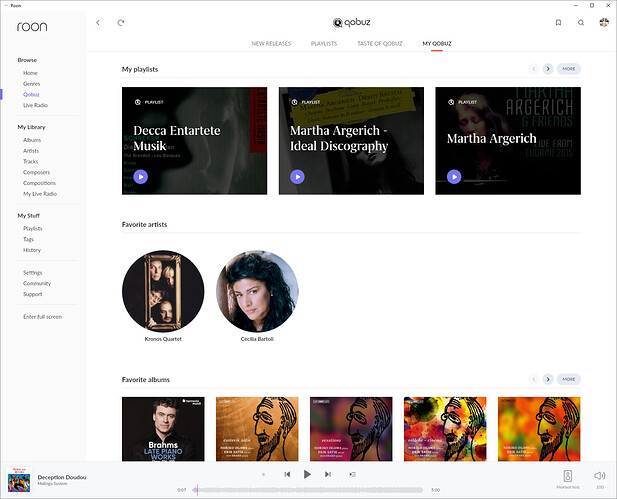Open Settings from the sidebar
The width and height of the screenshot is (617, 499).
(x=33, y=273)
